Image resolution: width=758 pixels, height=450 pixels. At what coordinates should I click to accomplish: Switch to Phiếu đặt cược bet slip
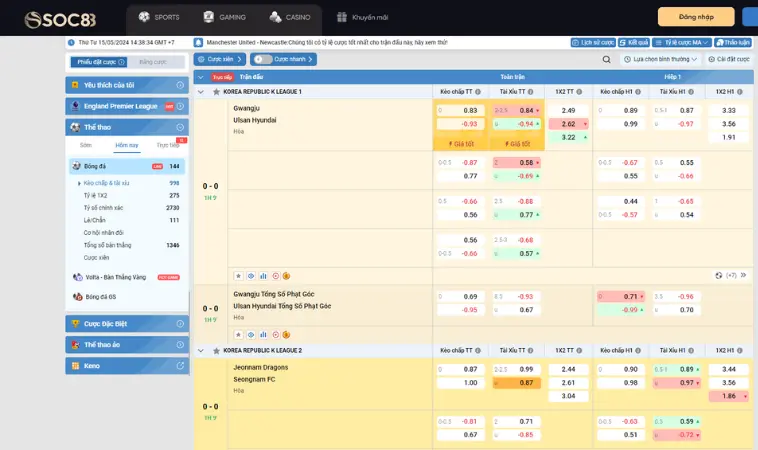tap(96, 62)
